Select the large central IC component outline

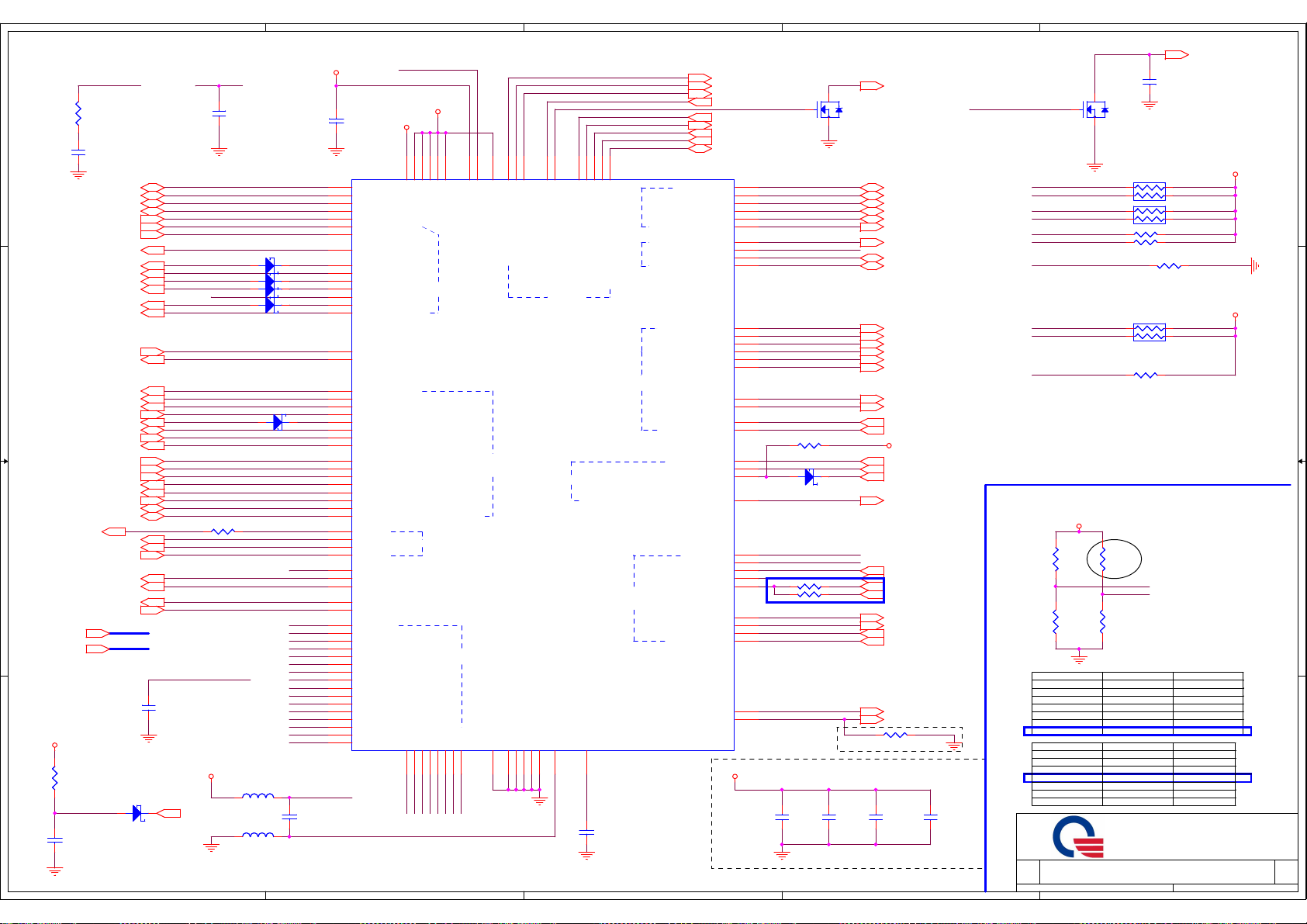point(543,465)
